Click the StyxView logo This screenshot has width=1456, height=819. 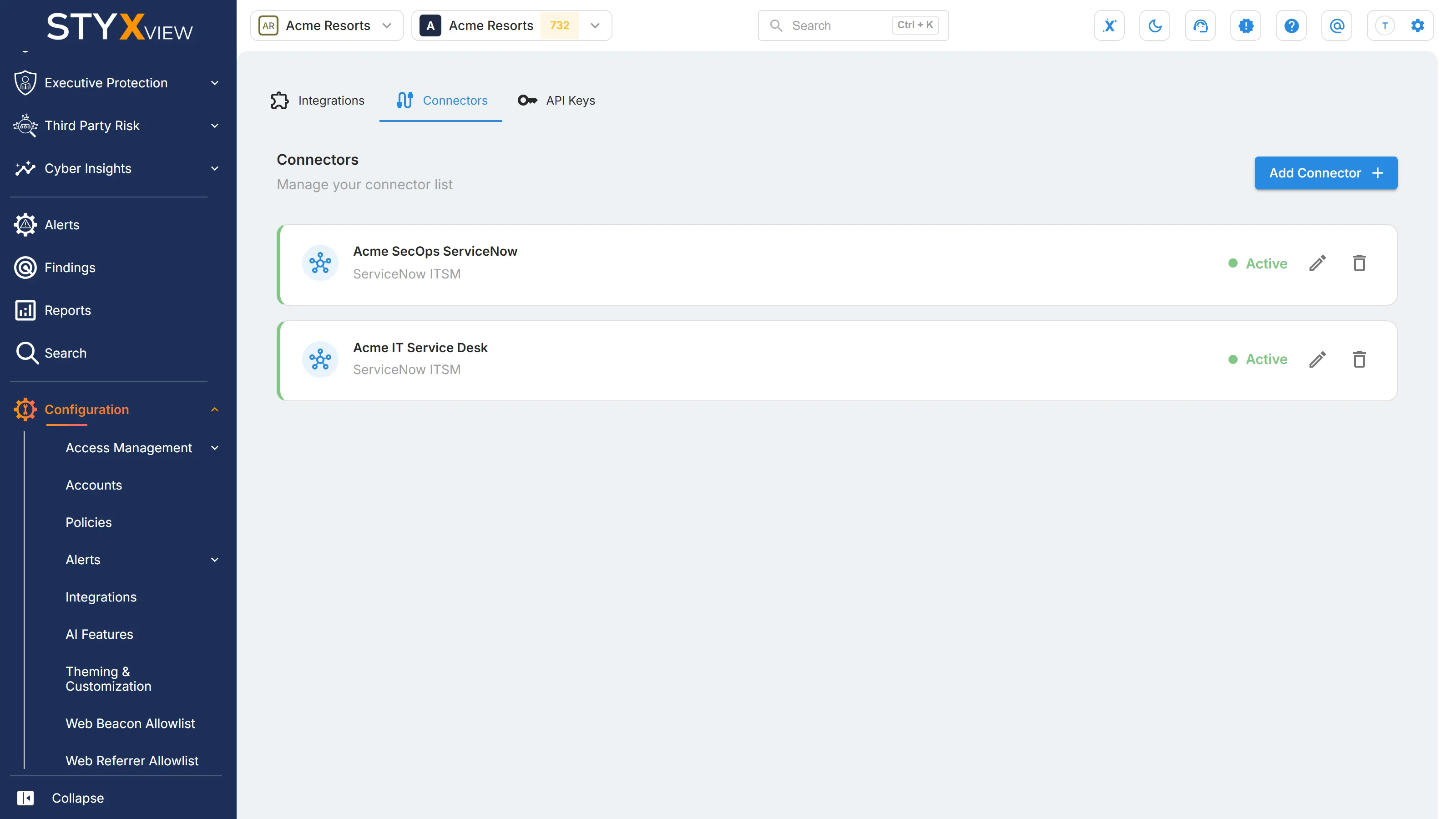coord(119,26)
